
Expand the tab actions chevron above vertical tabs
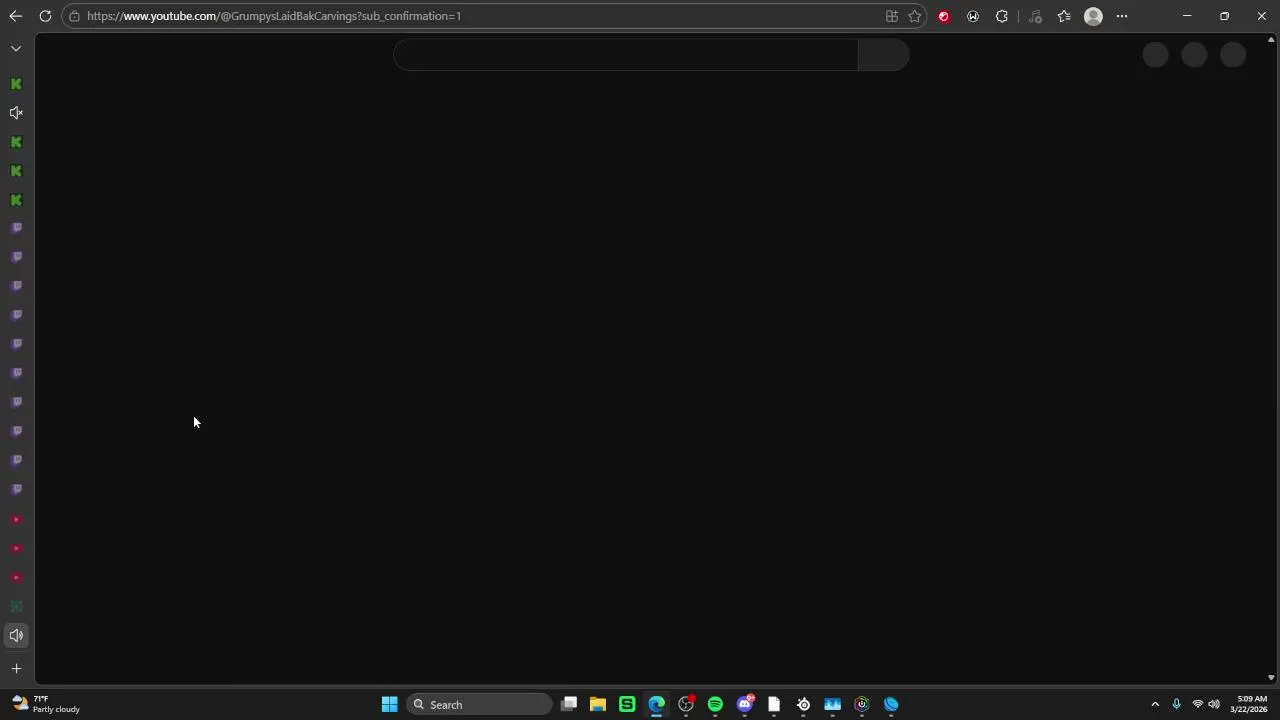tap(16, 48)
